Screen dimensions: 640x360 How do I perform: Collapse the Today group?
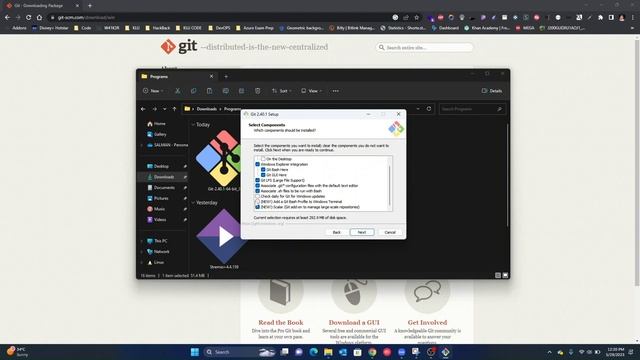coord(193,124)
